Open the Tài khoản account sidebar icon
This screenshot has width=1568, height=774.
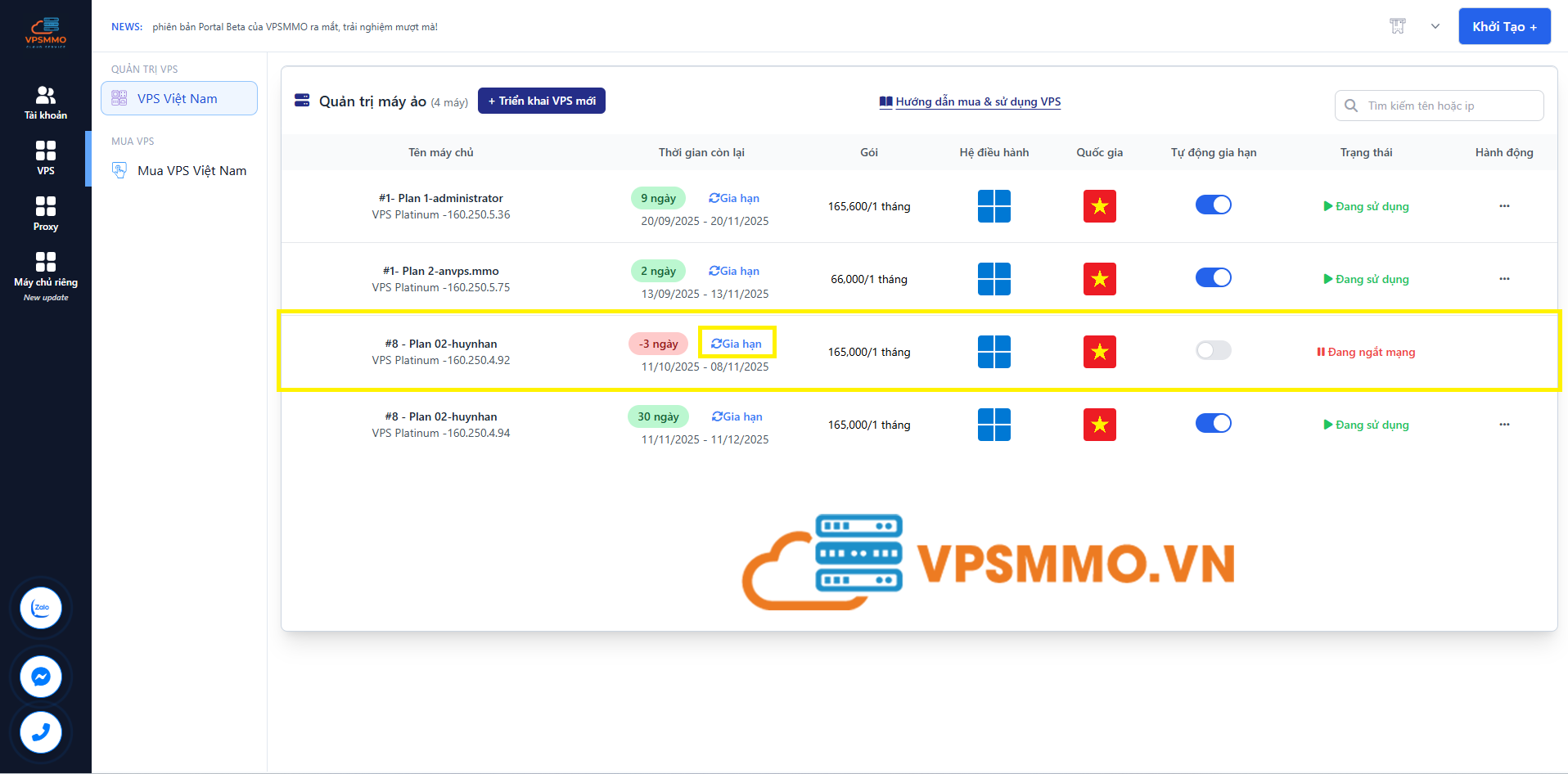pos(46,102)
